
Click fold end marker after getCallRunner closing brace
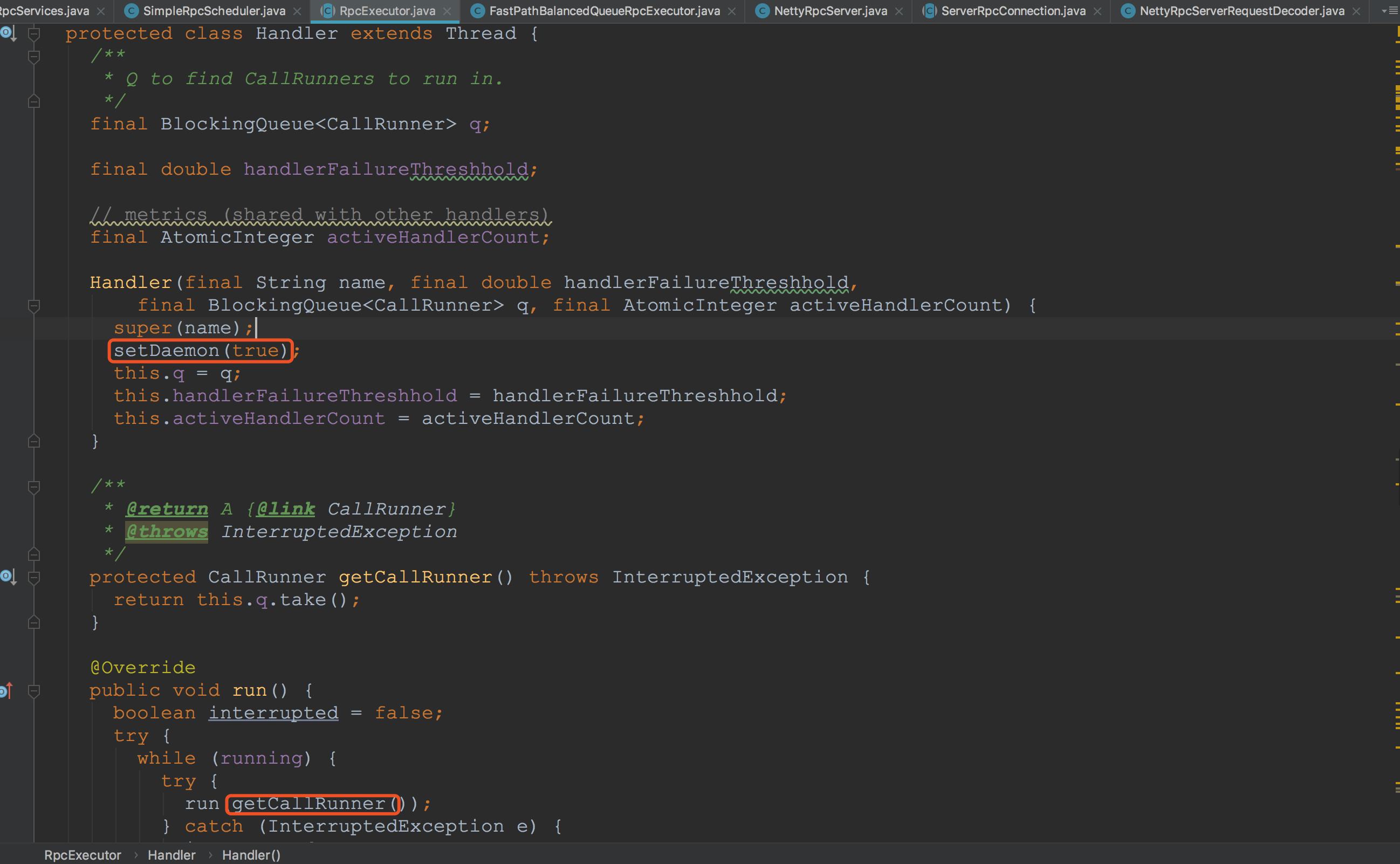34,622
